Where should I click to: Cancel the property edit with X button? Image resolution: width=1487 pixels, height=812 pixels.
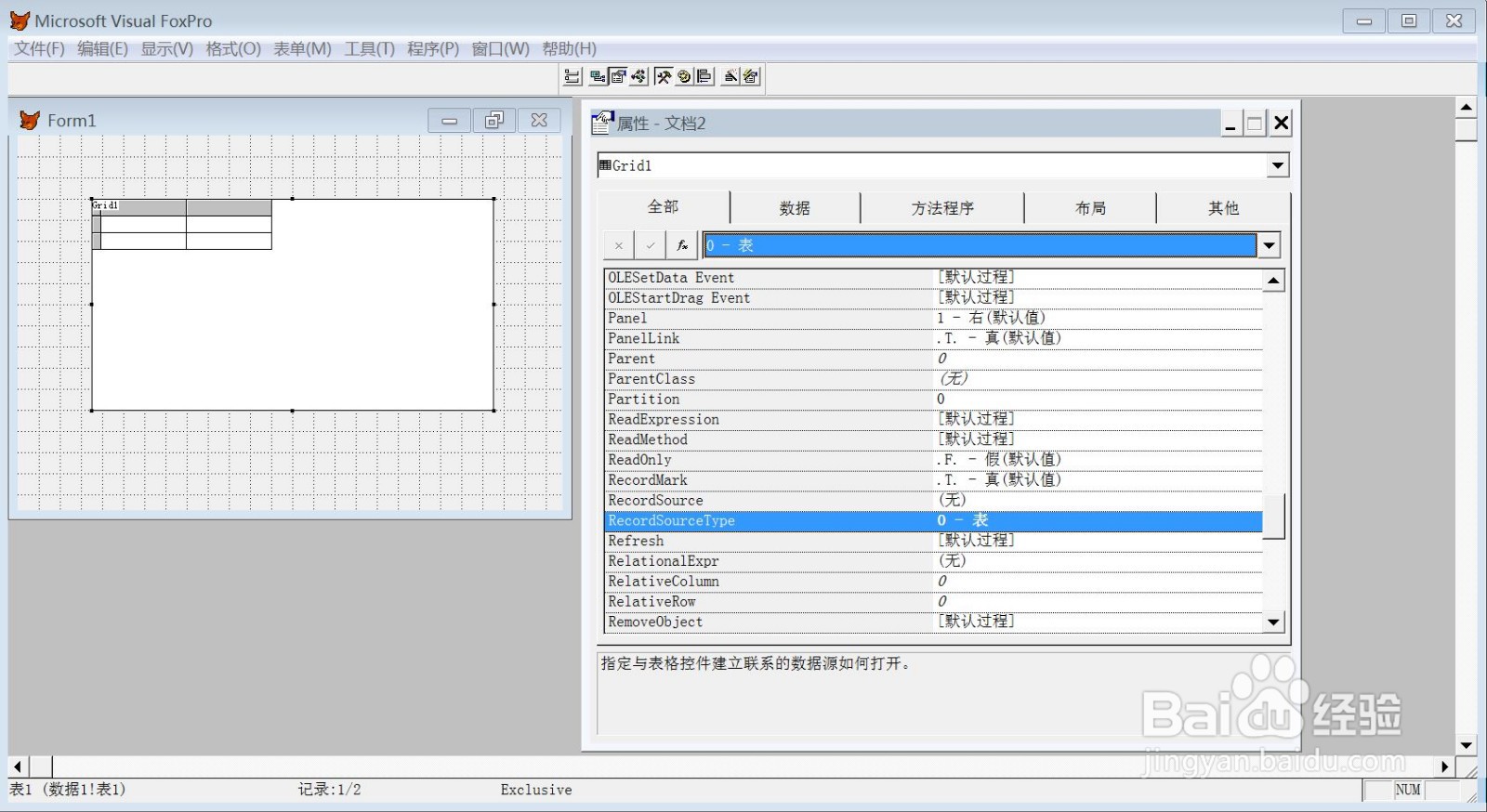[x=619, y=245]
